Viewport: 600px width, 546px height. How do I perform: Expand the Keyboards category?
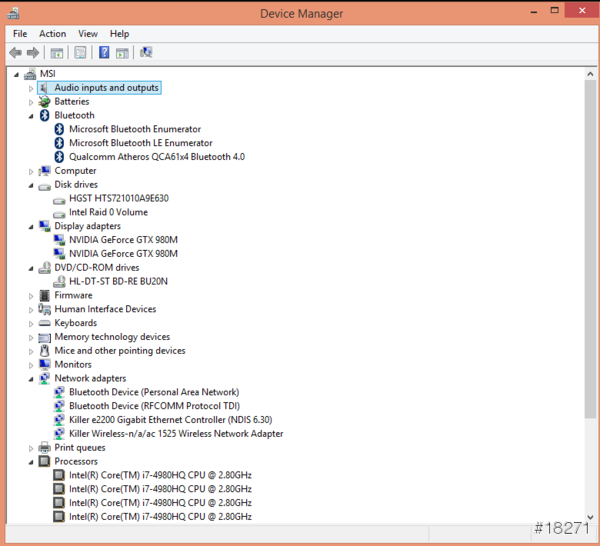31,323
